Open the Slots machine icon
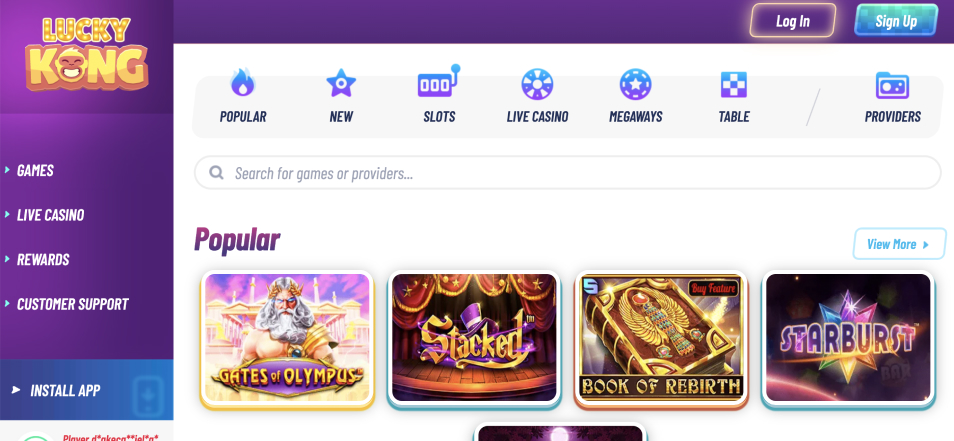954x441 pixels. [x=439, y=82]
